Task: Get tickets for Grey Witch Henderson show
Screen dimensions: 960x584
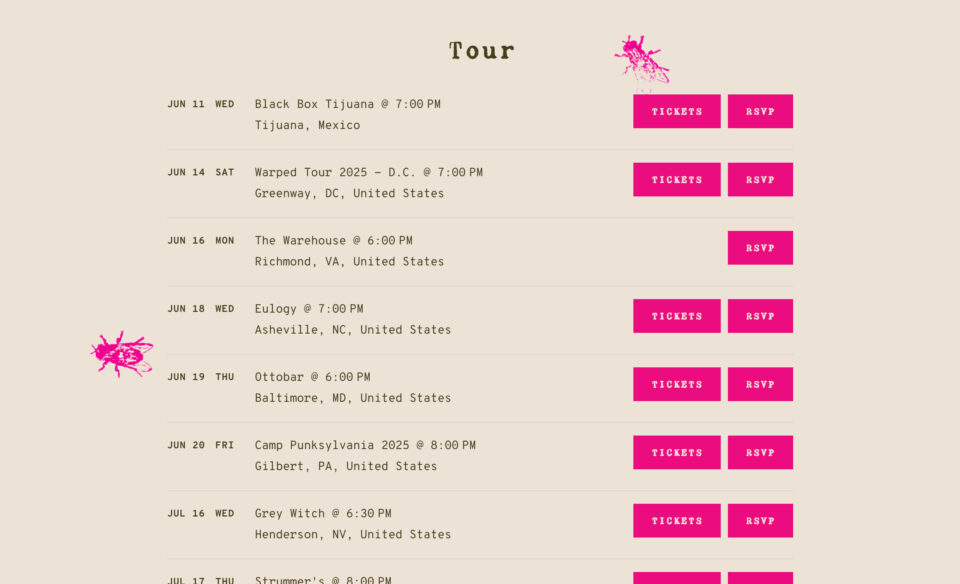Action: [x=677, y=521]
